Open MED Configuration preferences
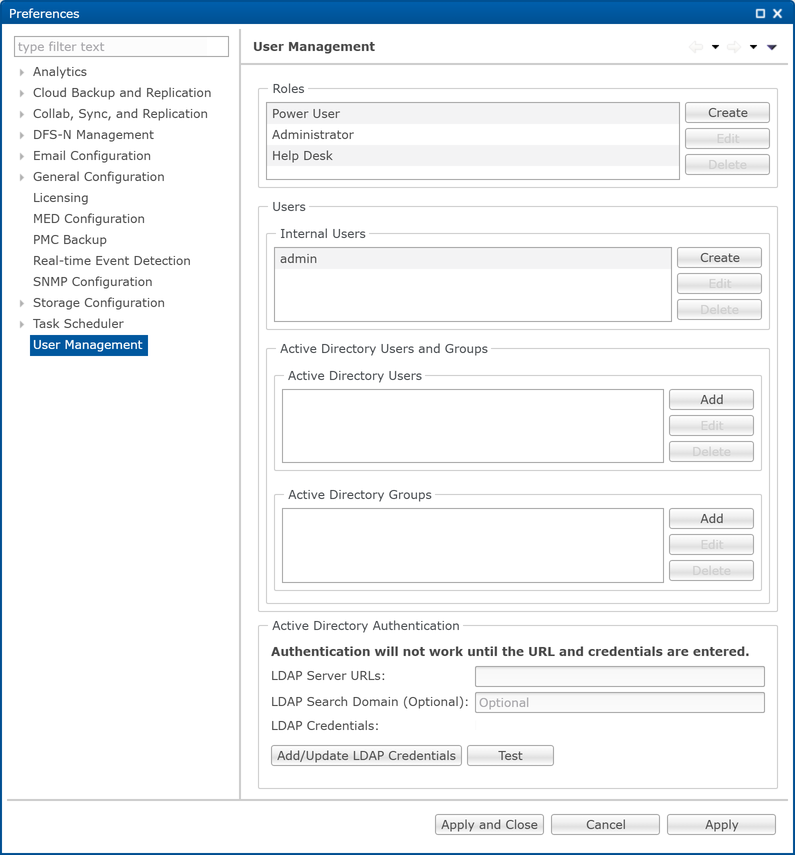This screenshot has width=795, height=855. pos(88,219)
